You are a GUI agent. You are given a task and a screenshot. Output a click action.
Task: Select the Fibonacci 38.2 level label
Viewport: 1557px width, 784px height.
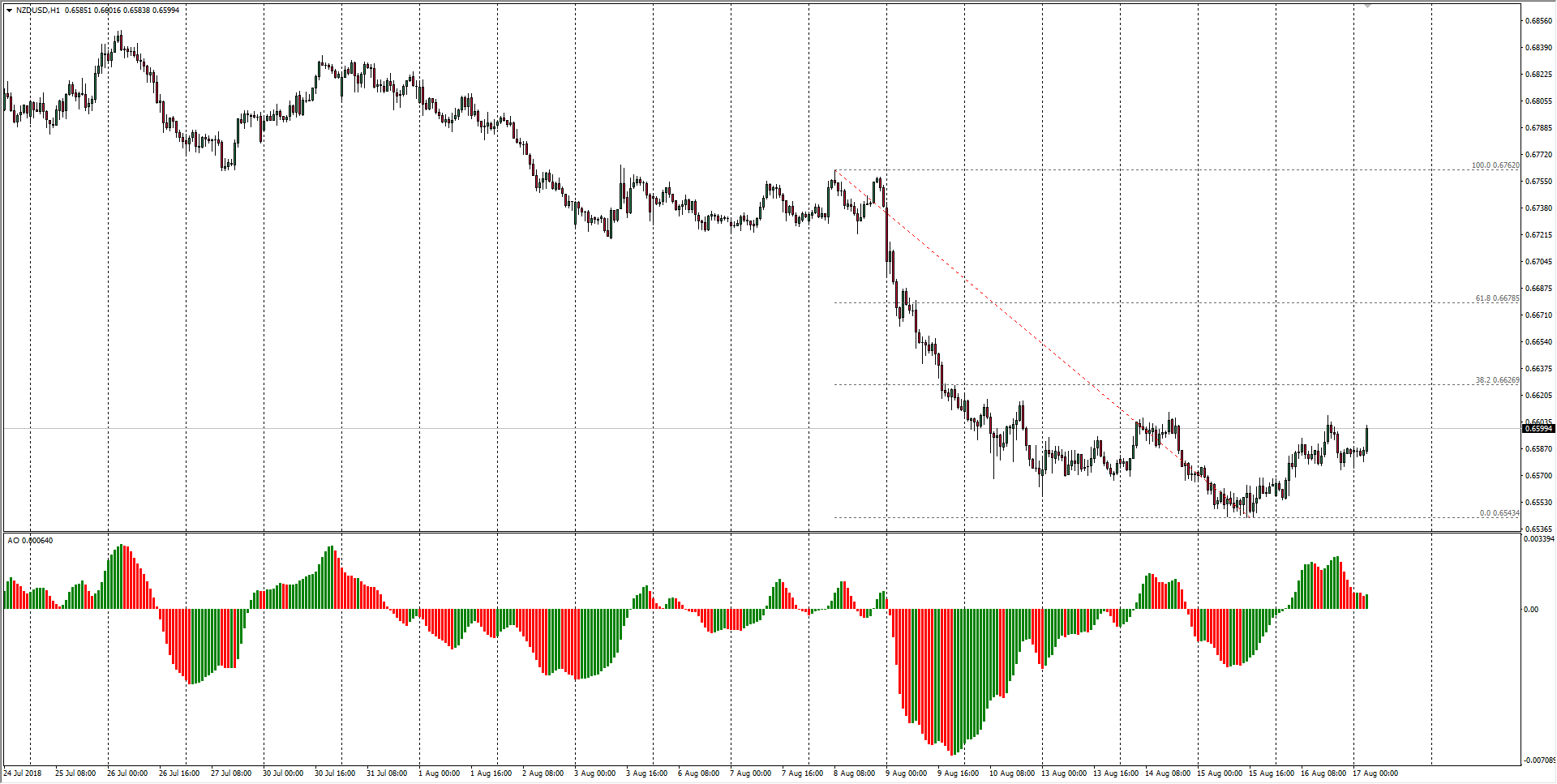pos(1496,380)
